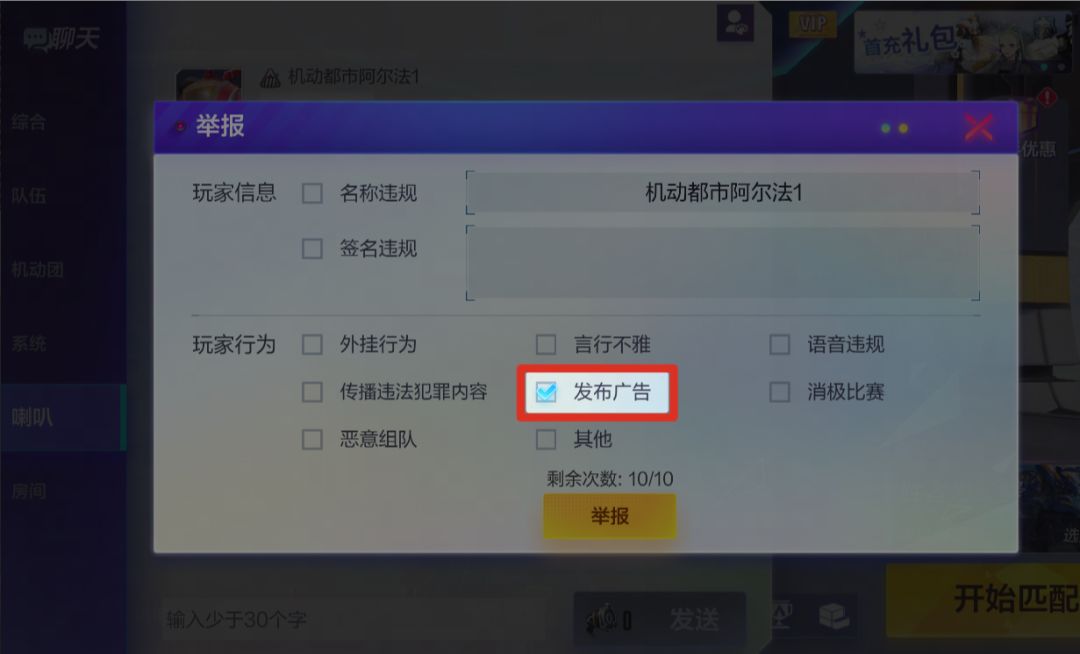The image size is (1080, 654).
Task: Open the 首充礼包 banner
Action: point(964,41)
